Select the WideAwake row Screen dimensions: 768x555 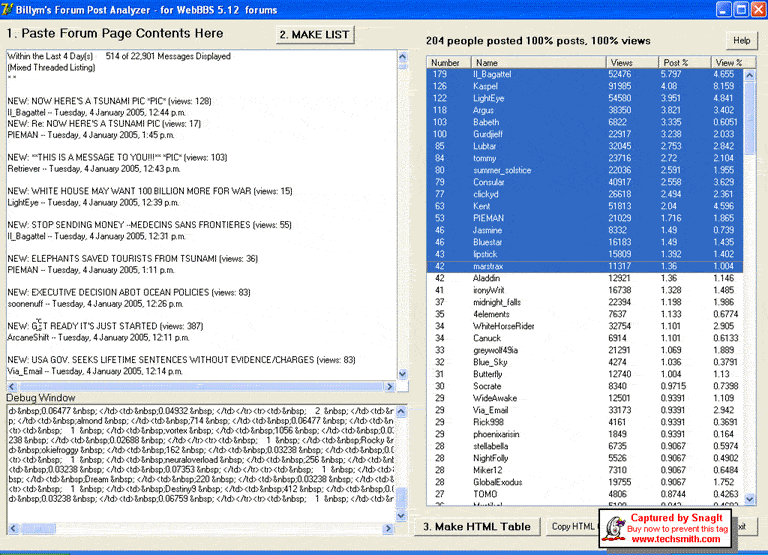[585, 398]
